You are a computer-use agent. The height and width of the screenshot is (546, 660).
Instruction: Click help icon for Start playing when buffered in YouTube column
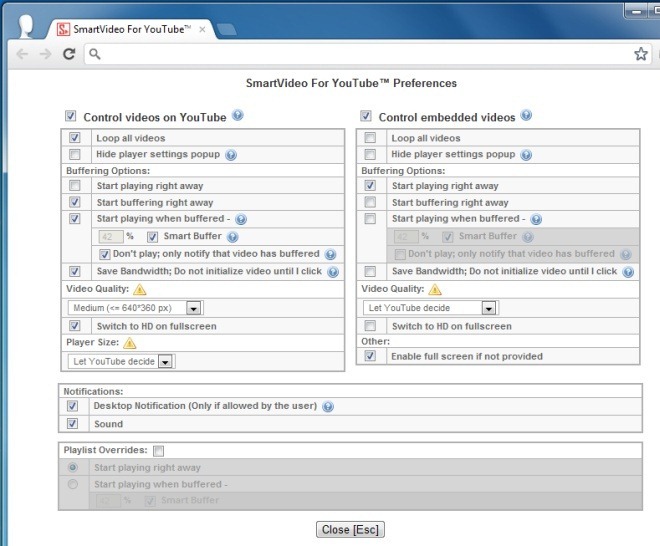[x=241, y=219]
